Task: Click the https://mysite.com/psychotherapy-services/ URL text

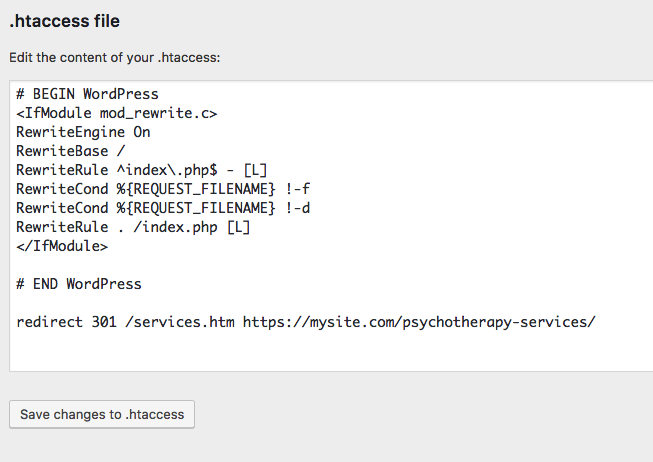Action: (x=419, y=322)
